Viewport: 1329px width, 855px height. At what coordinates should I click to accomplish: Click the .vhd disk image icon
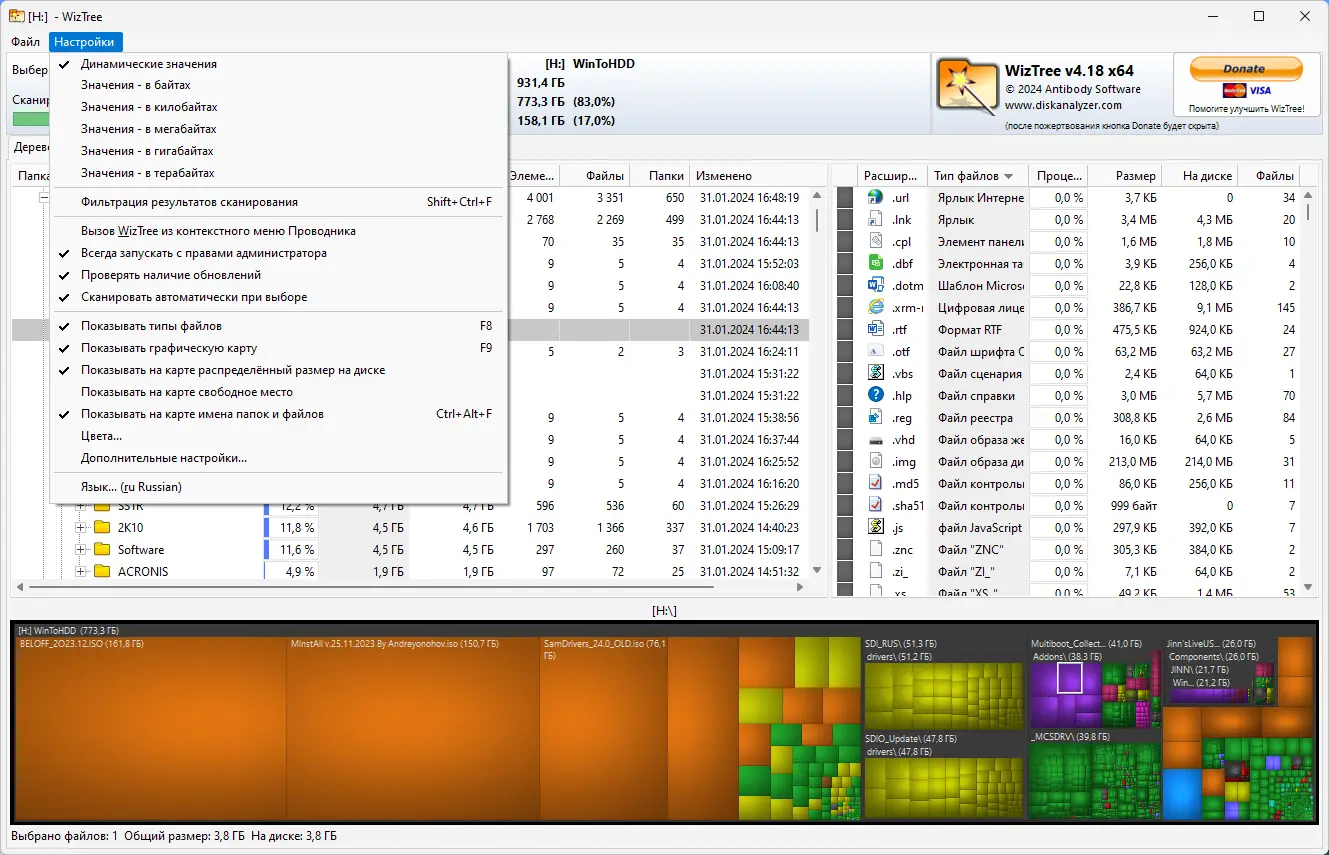(875, 440)
